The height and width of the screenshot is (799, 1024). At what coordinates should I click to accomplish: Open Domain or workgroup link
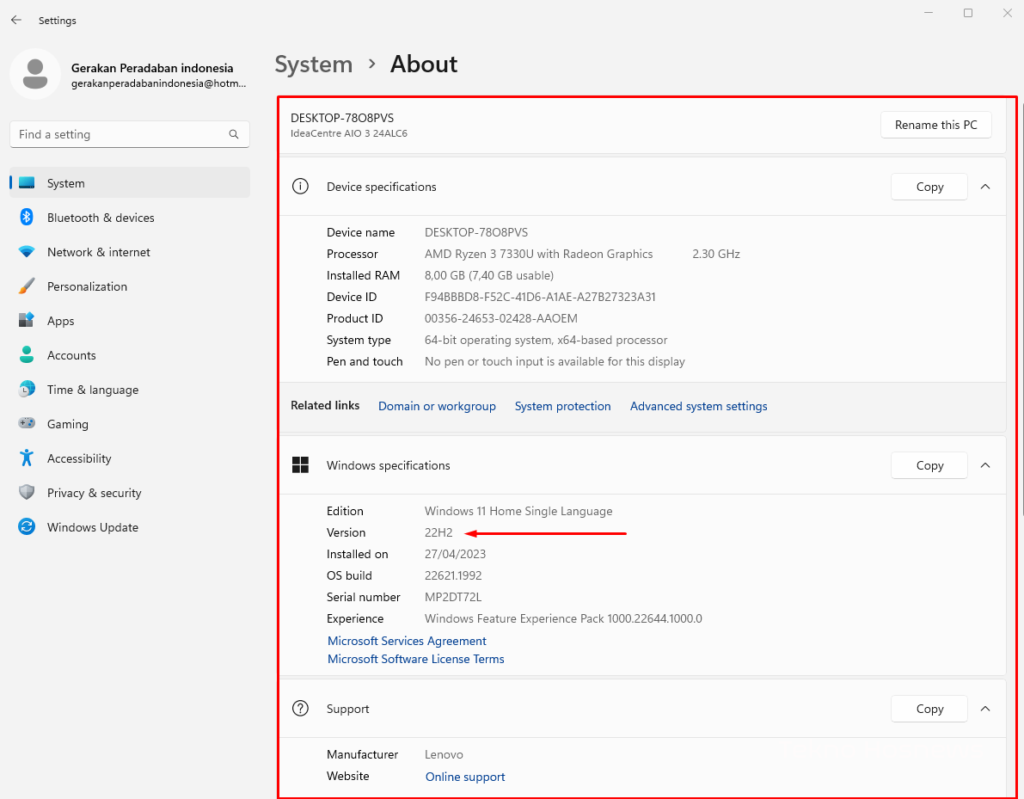(x=437, y=406)
